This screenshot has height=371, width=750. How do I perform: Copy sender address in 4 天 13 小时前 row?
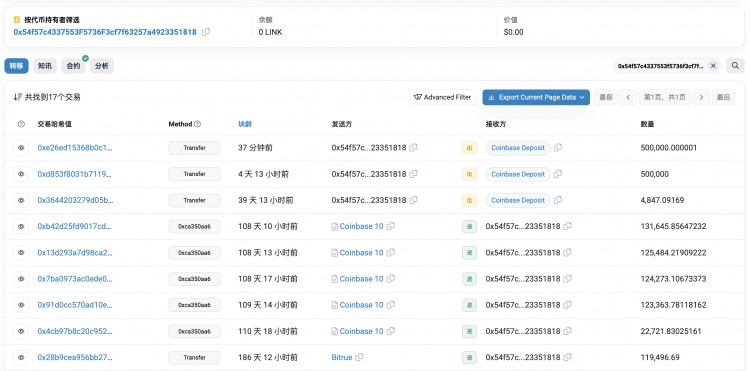coord(413,174)
